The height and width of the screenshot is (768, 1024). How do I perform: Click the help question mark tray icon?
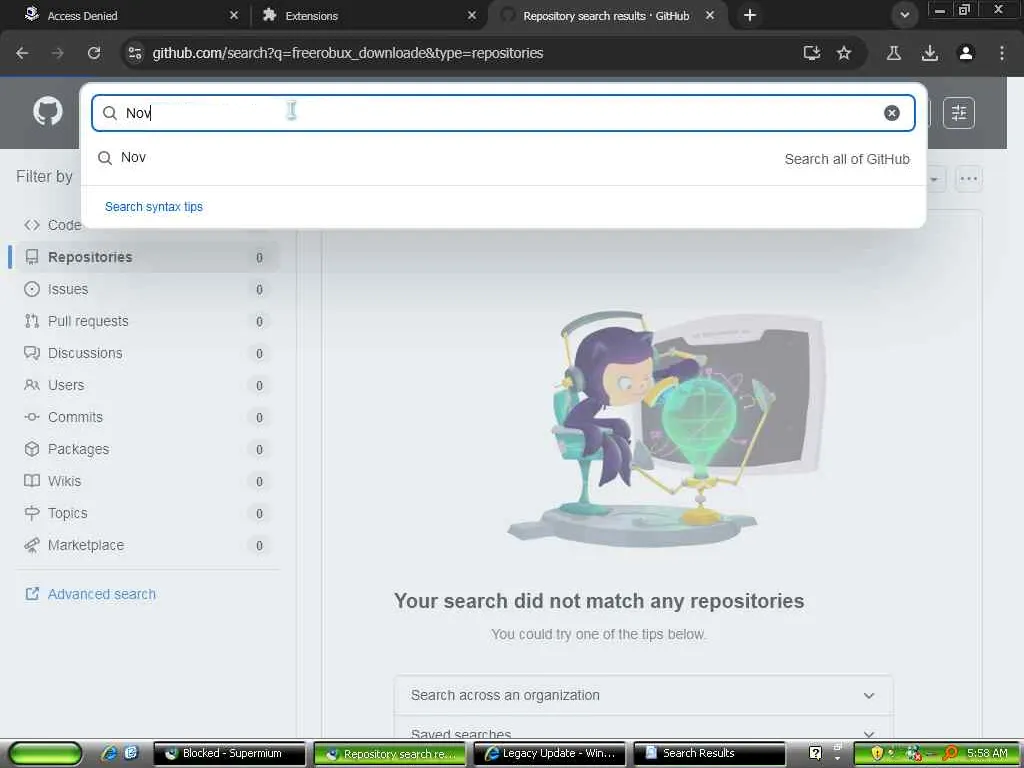tap(815, 754)
